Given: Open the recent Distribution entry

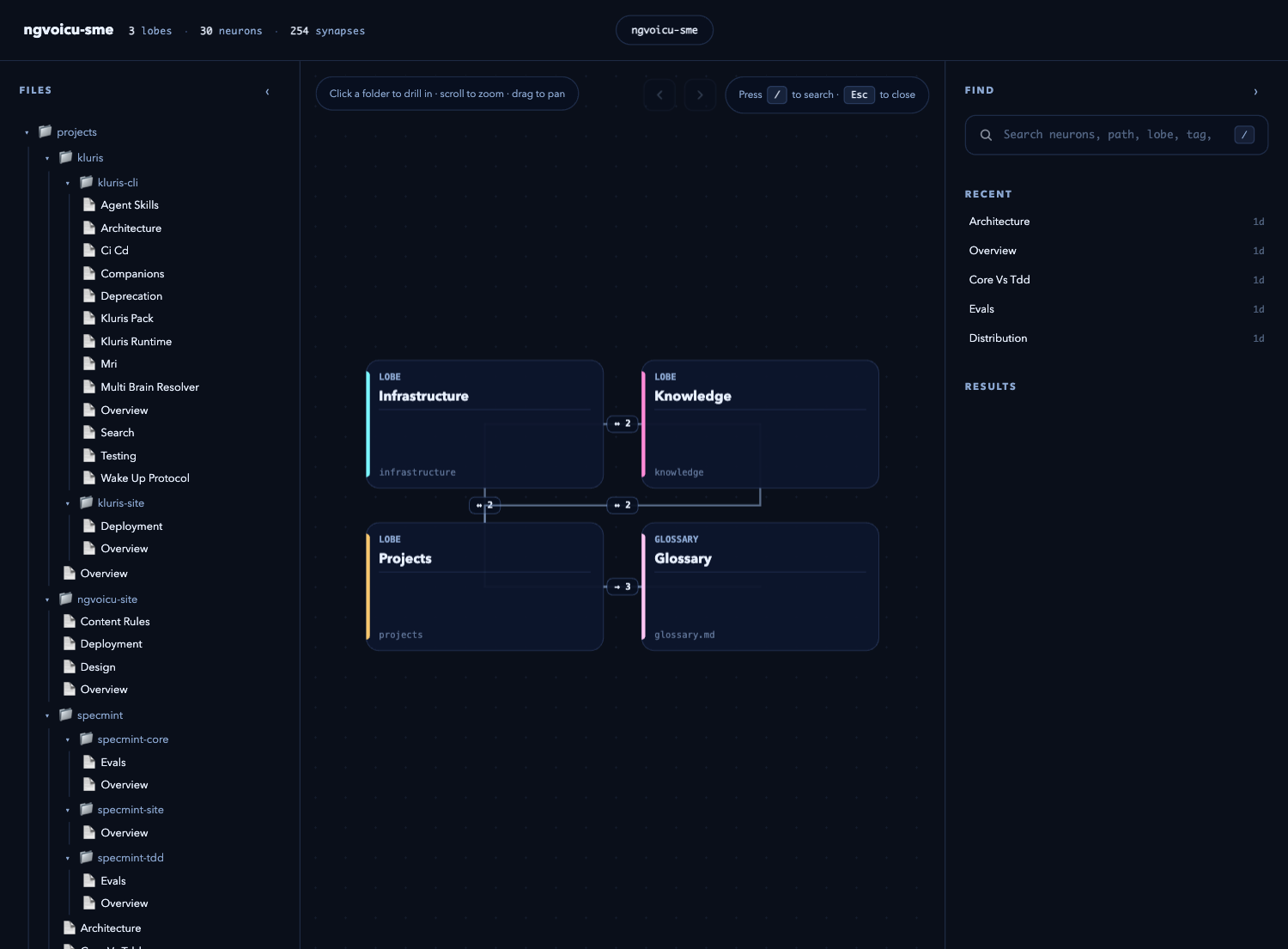Looking at the screenshot, I should click(x=1116, y=338).
